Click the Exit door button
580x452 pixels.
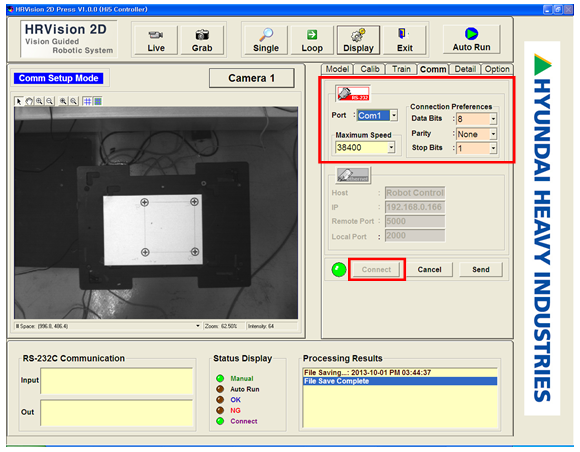(405, 40)
